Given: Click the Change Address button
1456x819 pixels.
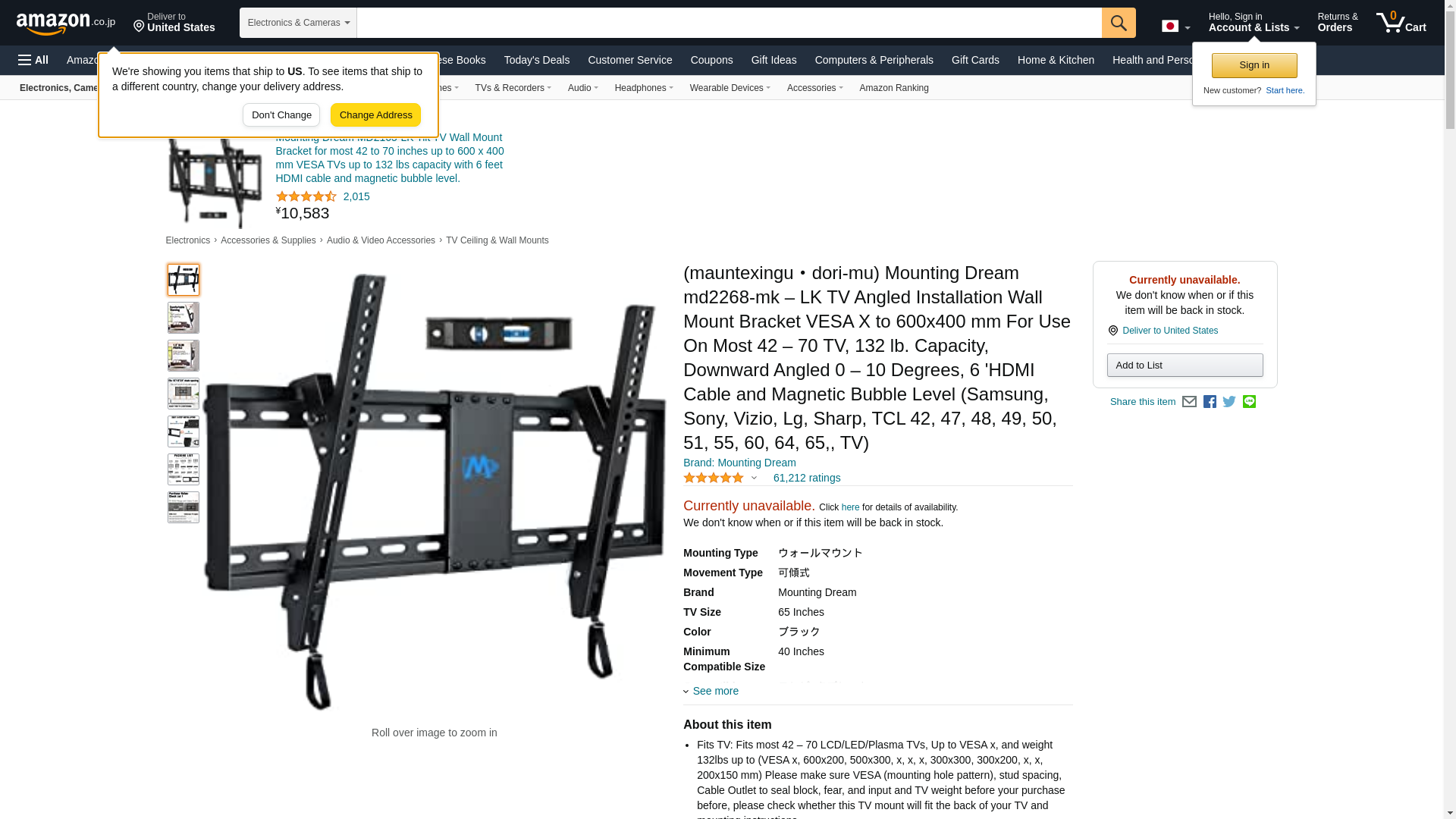Looking at the screenshot, I should point(375,115).
